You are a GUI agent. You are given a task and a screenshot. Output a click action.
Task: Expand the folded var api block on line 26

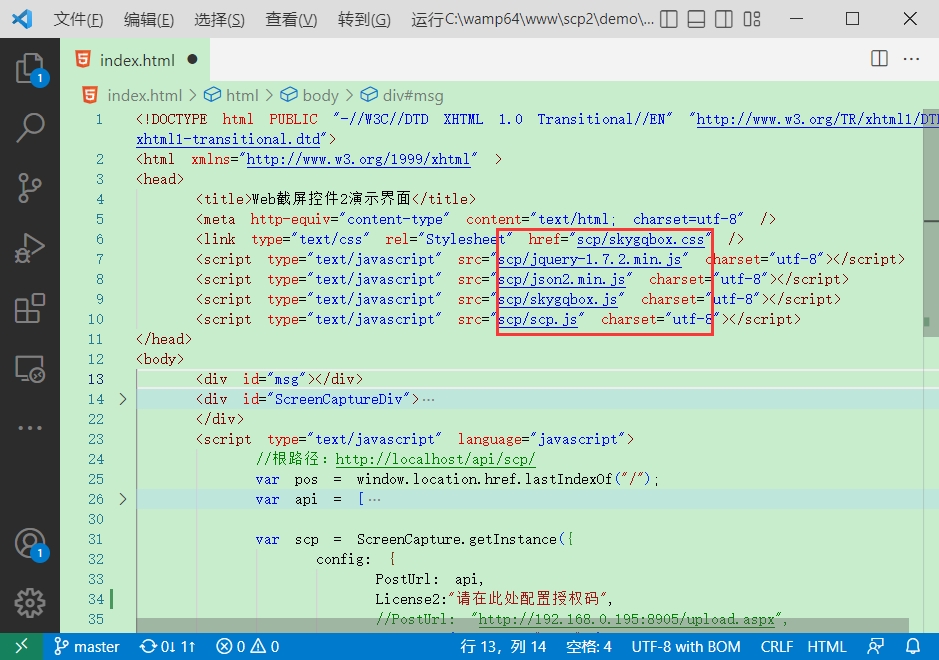[123, 499]
